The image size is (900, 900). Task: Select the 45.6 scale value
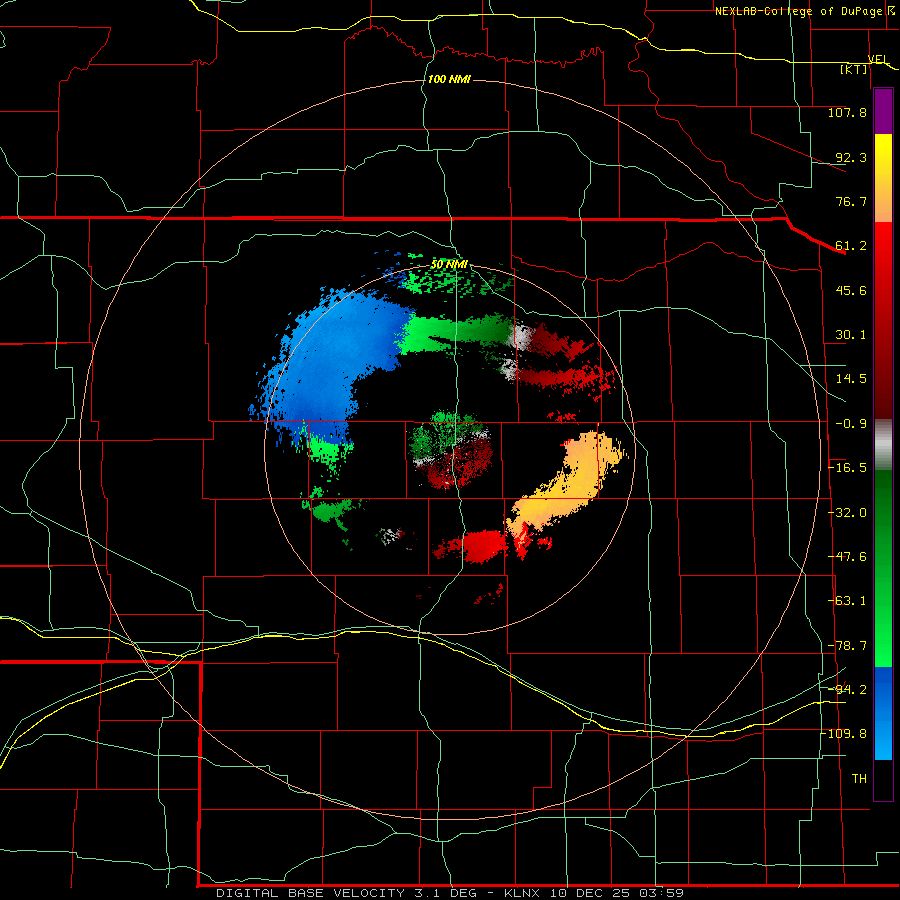click(x=851, y=290)
